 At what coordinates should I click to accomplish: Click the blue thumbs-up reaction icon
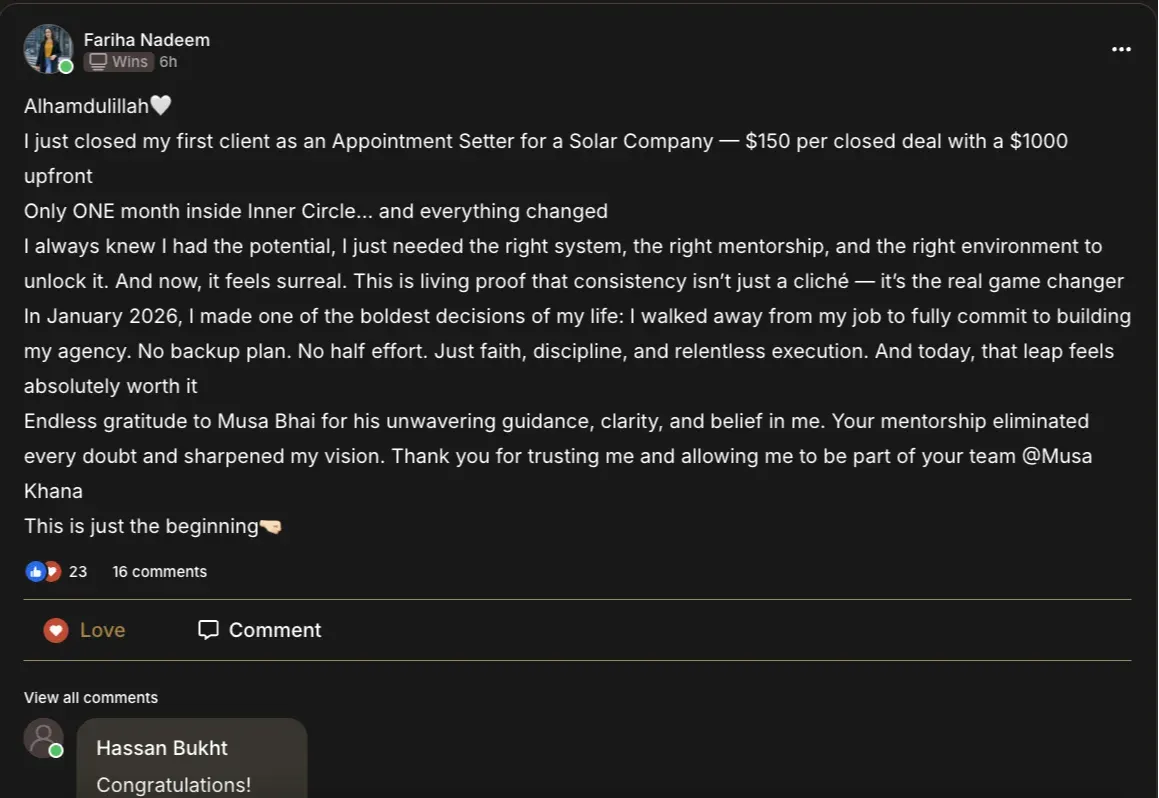coord(35,572)
